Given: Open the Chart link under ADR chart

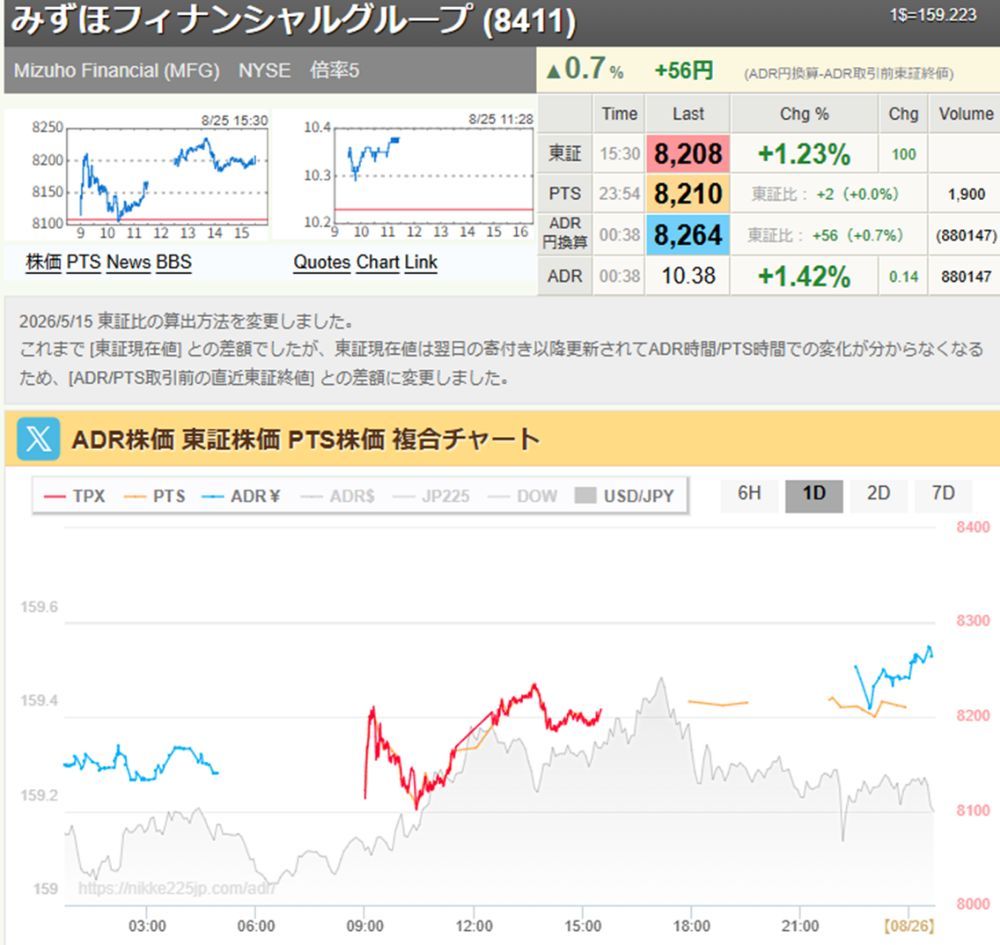Looking at the screenshot, I should tap(378, 262).
